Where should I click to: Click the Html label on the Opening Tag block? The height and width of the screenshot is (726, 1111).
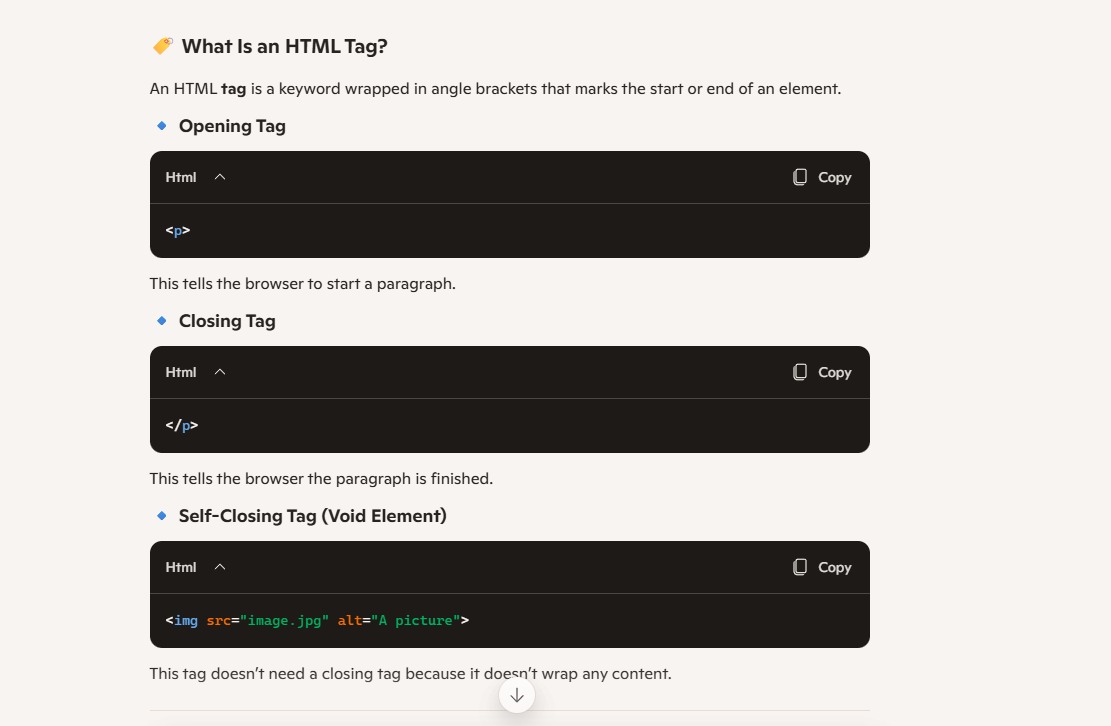[181, 177]
